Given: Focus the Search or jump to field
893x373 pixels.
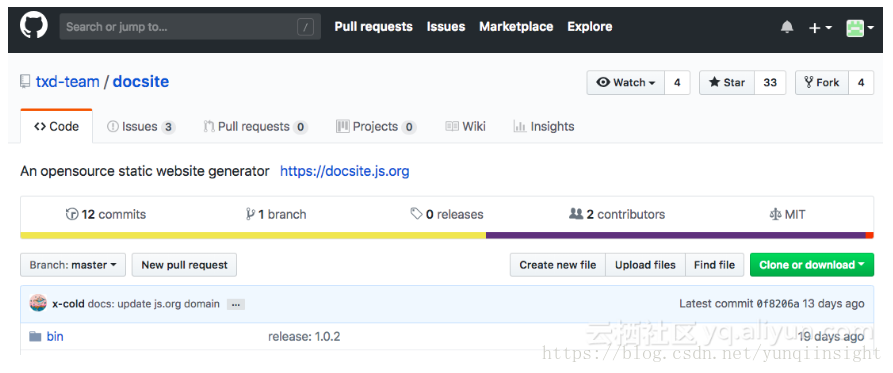Looking at the screenshot, I should [x=190, y=27].
